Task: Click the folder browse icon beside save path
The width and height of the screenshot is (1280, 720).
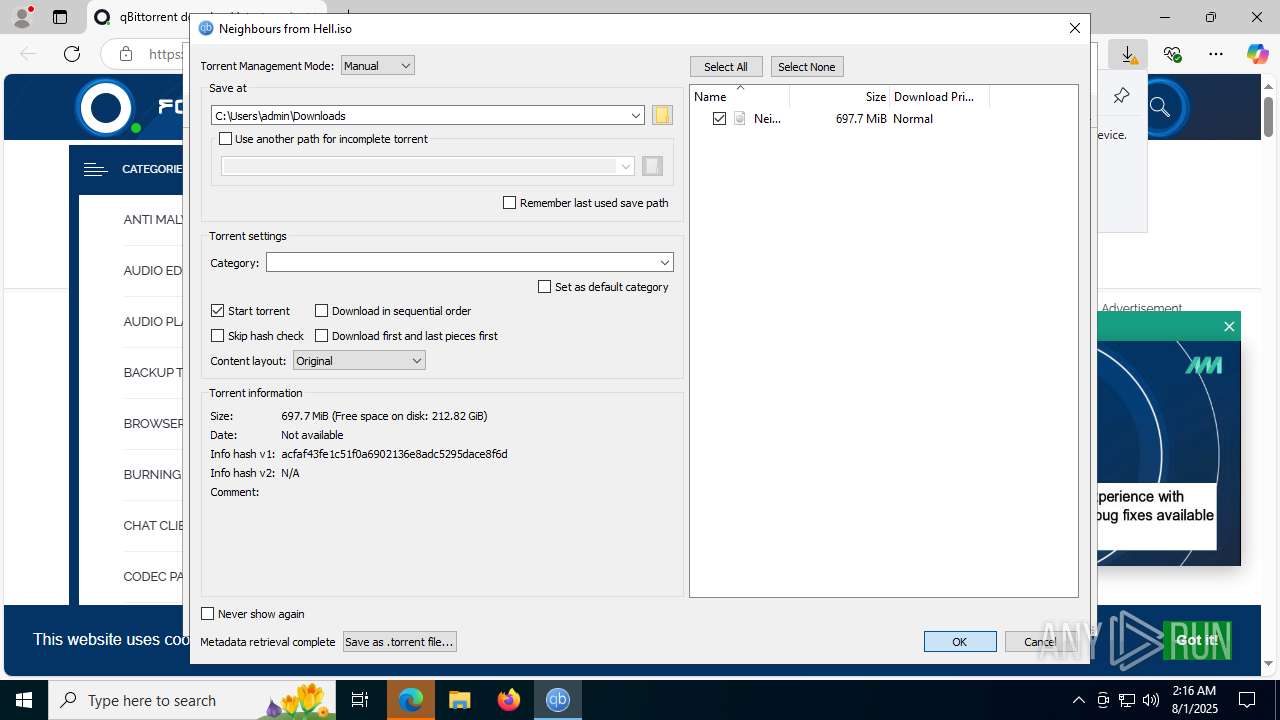Action: pos(662,115)
